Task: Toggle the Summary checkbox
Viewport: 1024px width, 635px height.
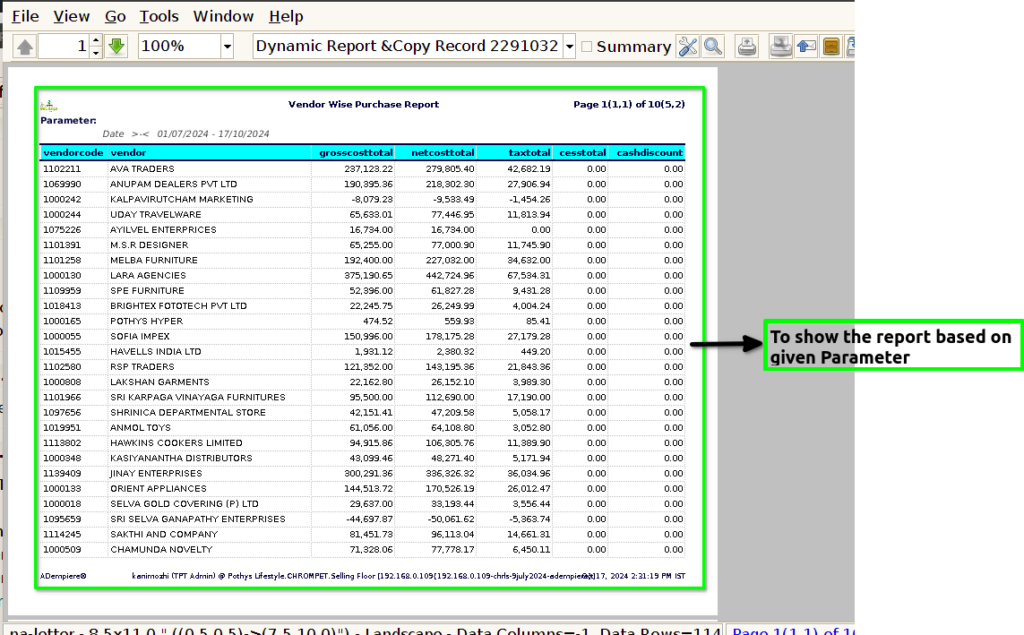Action: [586, 46]
